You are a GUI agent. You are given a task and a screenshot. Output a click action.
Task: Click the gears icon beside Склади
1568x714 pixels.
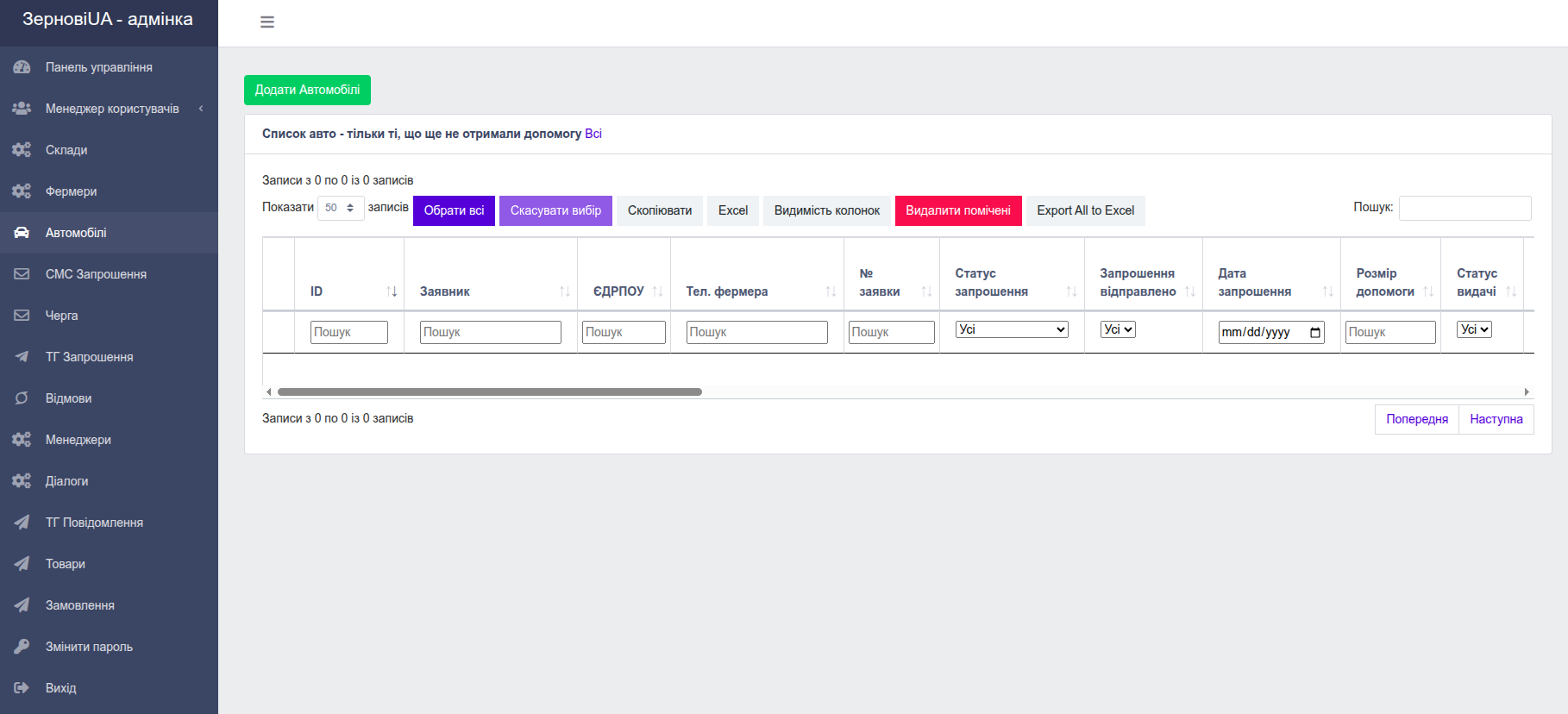point(22,150)
